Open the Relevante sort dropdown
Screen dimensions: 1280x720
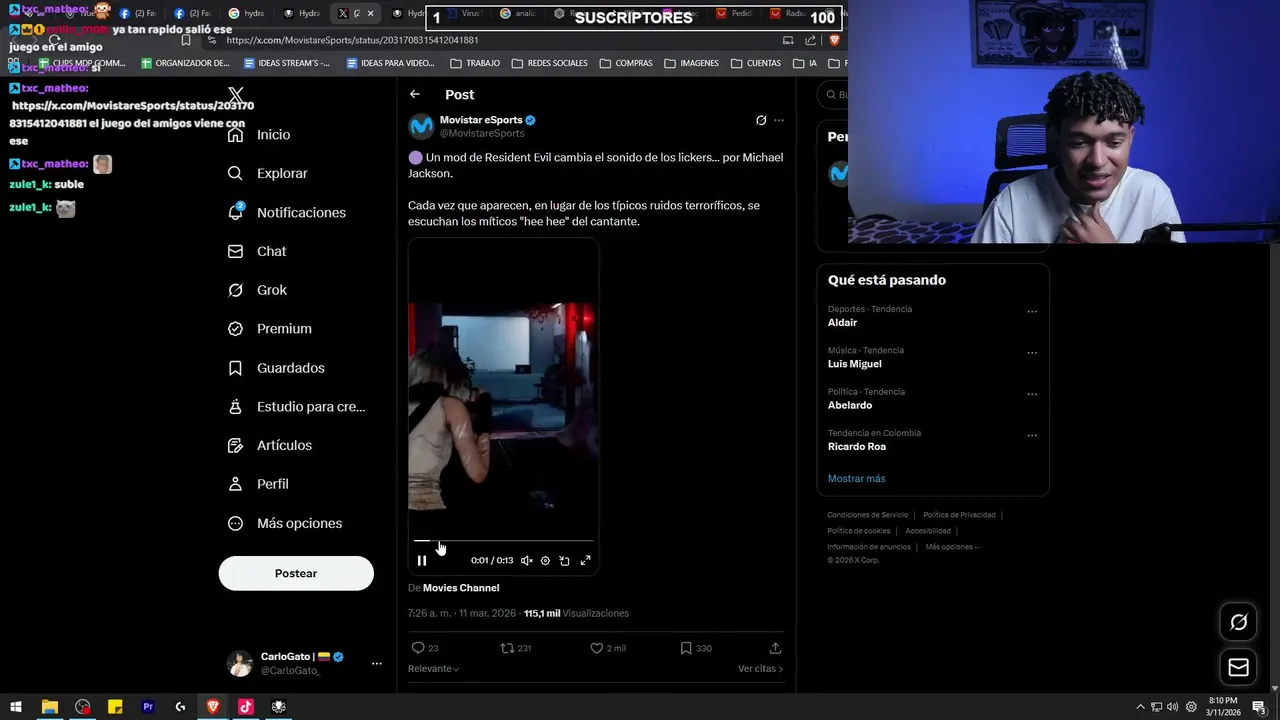(433, 669)
